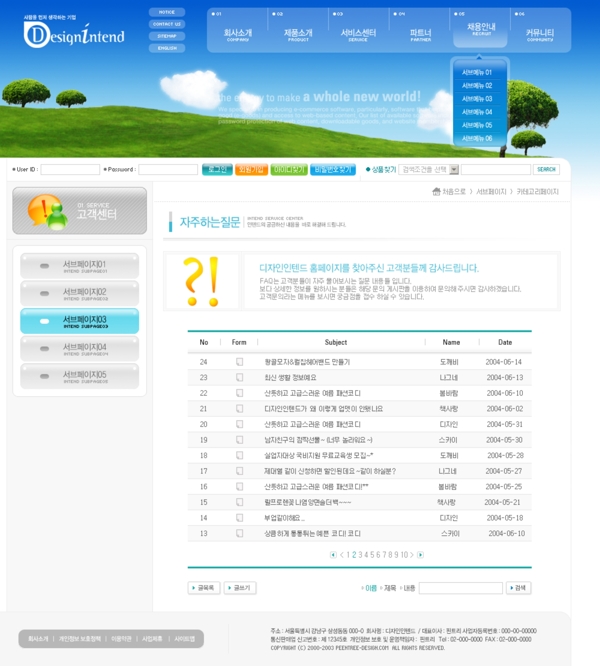Select 내용 search option
Screen dimensions: 600x666
(x=408, y=588)
